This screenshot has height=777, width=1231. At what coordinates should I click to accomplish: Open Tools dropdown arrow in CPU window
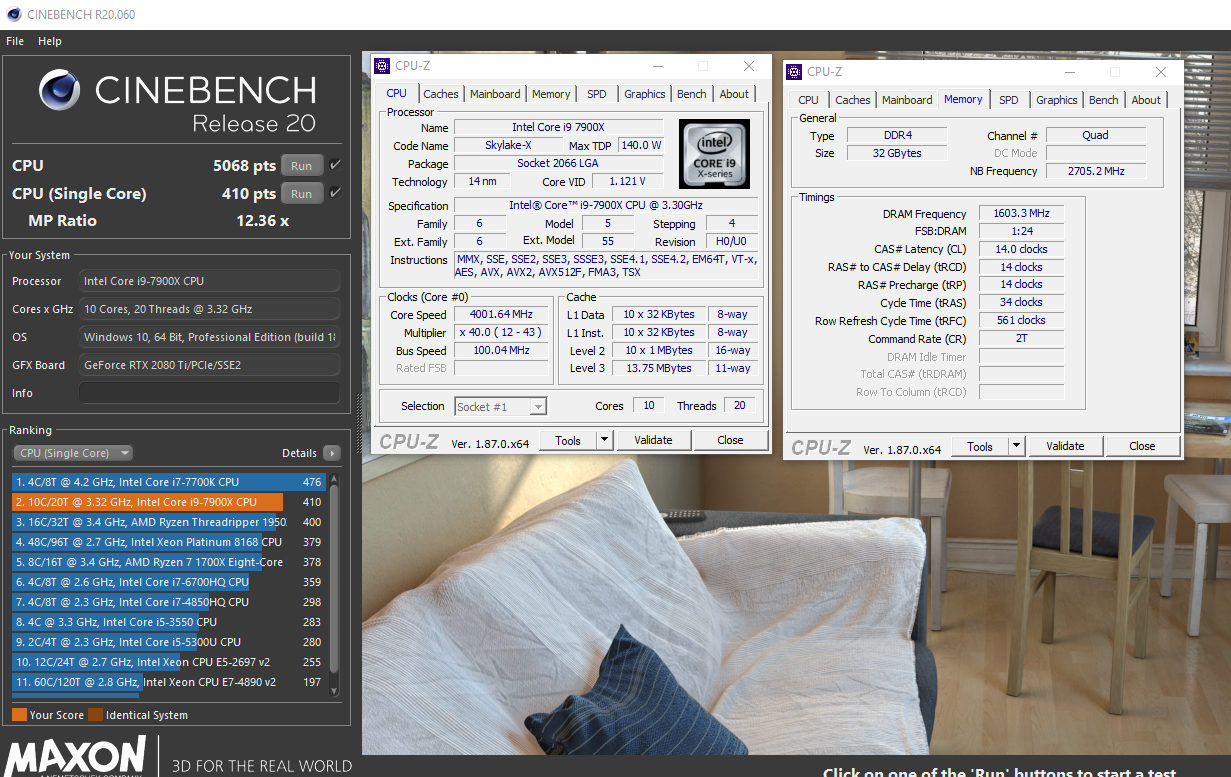(x=604, y=440)
